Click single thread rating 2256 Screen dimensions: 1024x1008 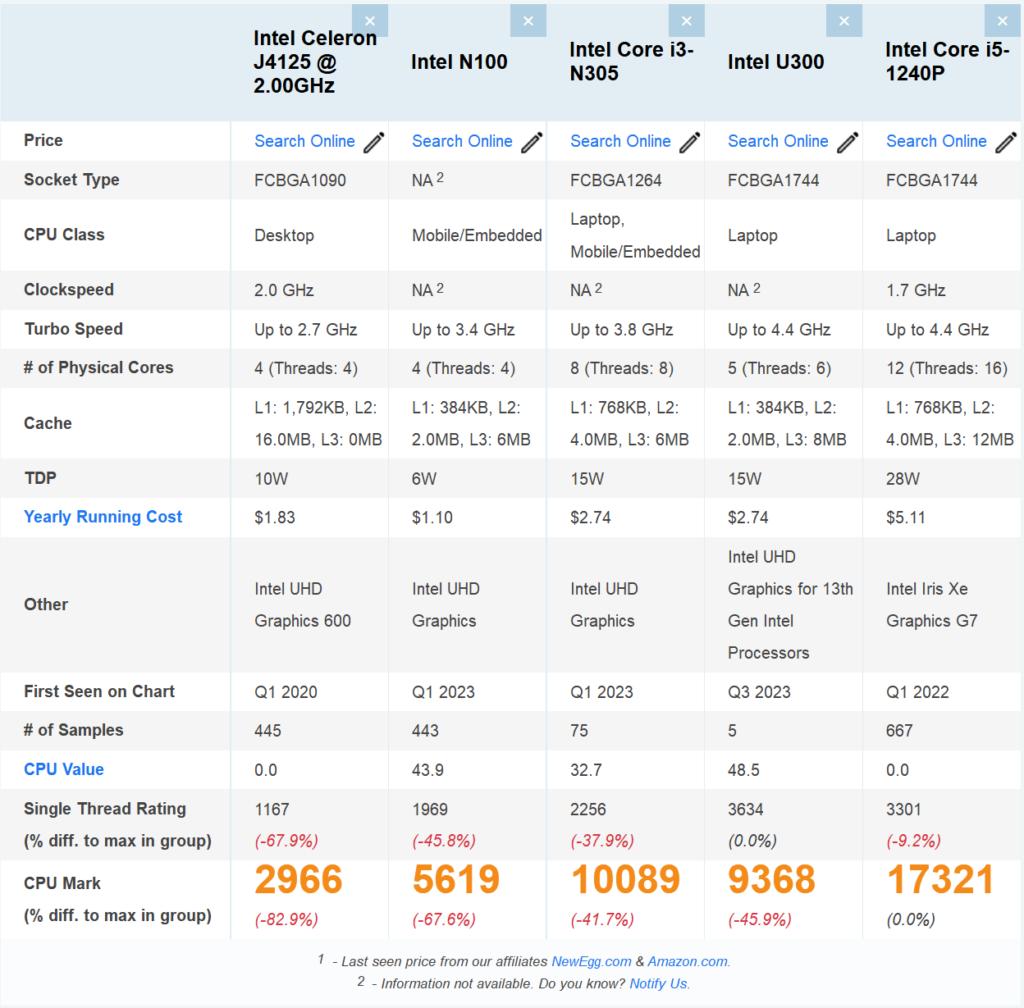[588, 810]
